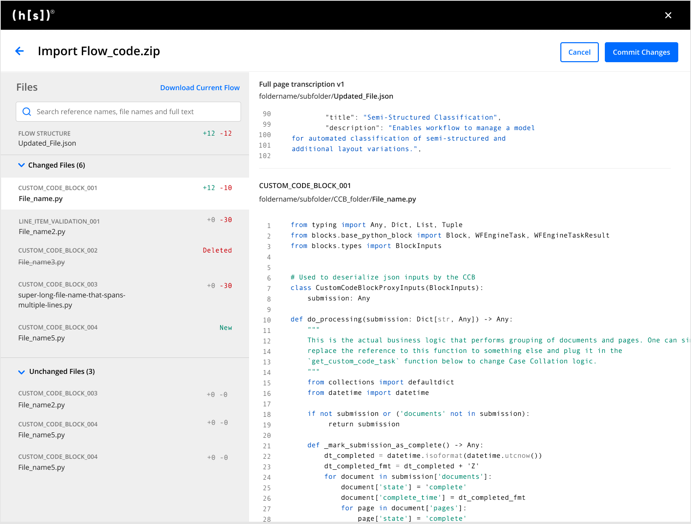Click the search magnifier icon
691x524 pixels.
coord(26,111)
